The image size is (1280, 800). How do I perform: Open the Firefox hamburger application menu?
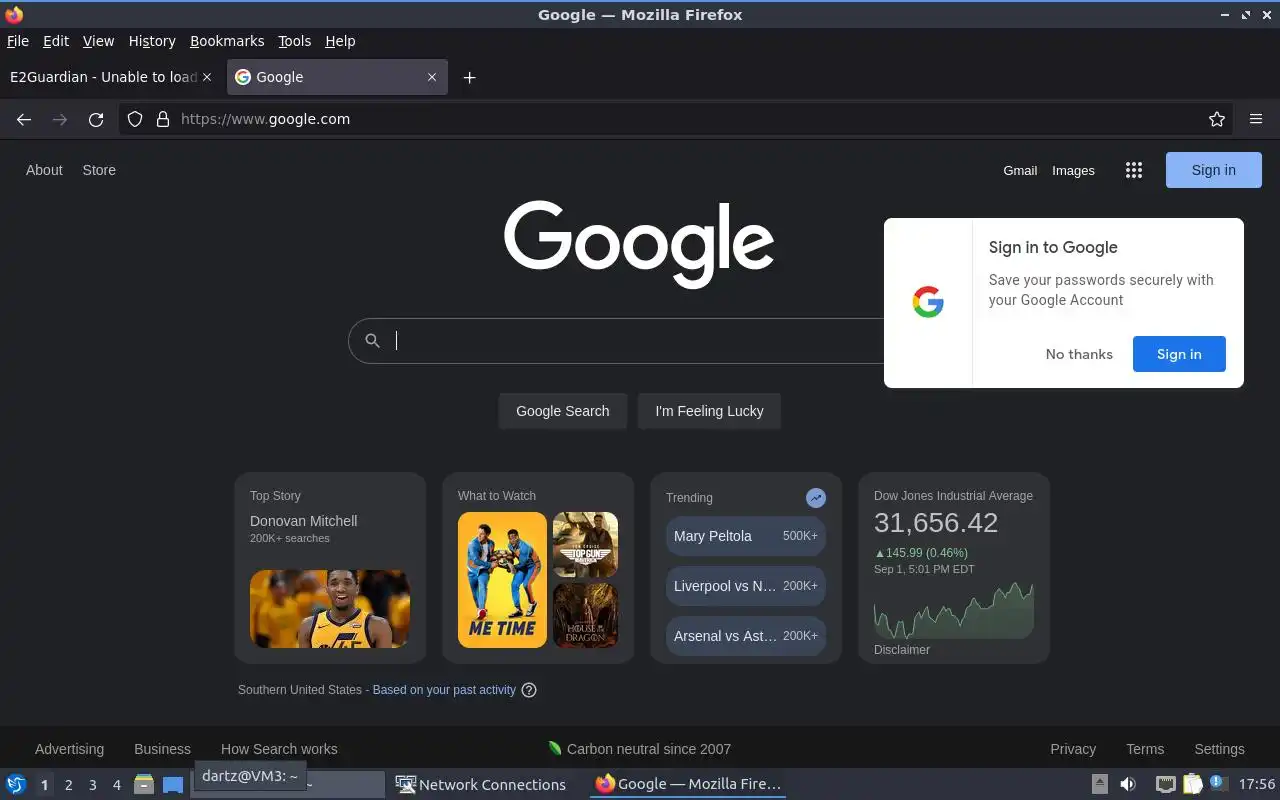[1256, 119]
